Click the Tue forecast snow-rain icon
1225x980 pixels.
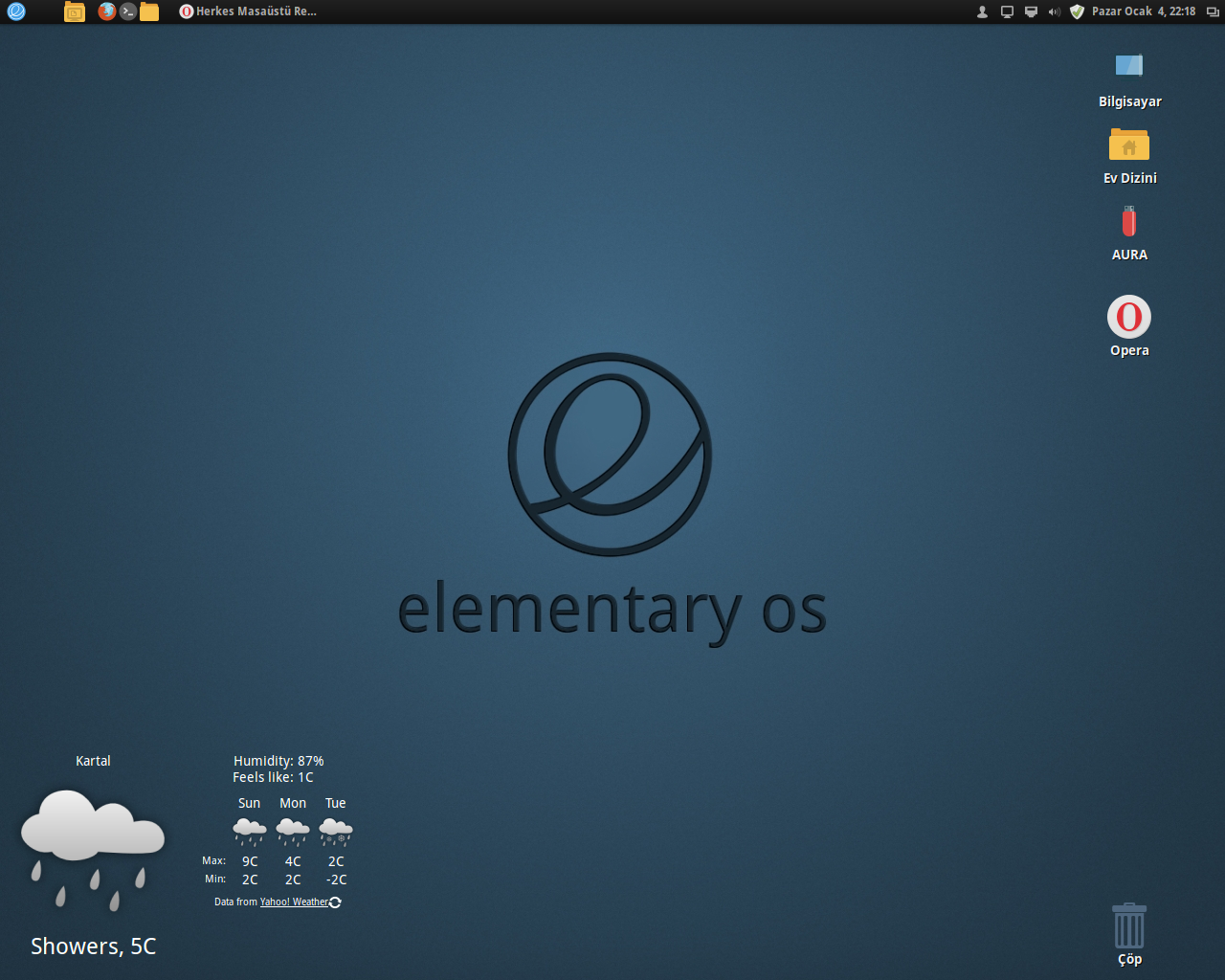[336, 831]
